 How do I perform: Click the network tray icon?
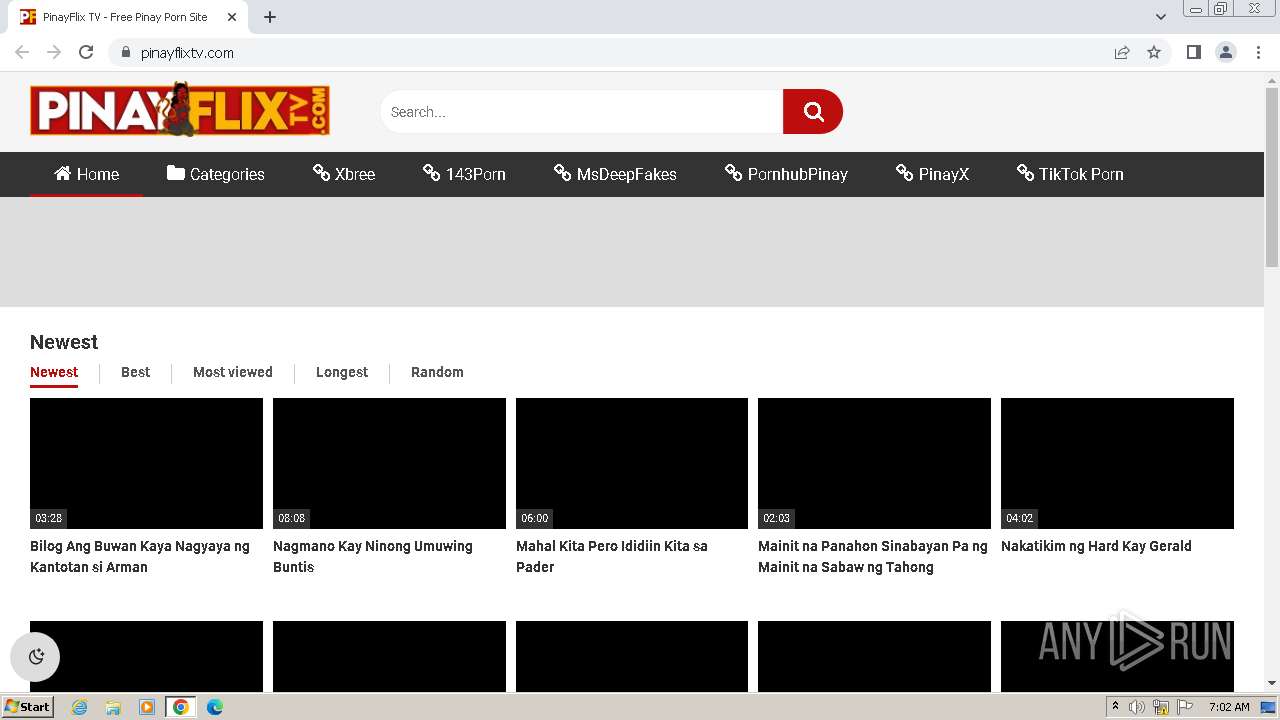[1161, 707]
